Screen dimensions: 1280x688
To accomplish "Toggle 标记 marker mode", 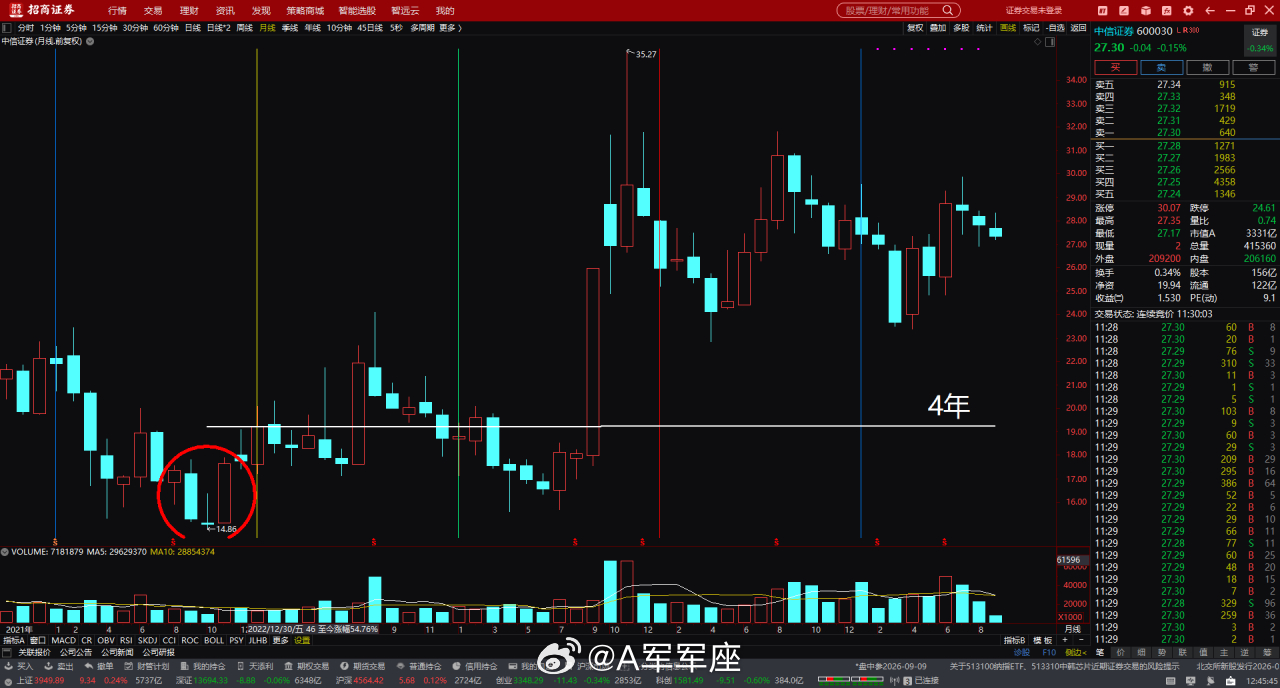I will [1031, 28].
